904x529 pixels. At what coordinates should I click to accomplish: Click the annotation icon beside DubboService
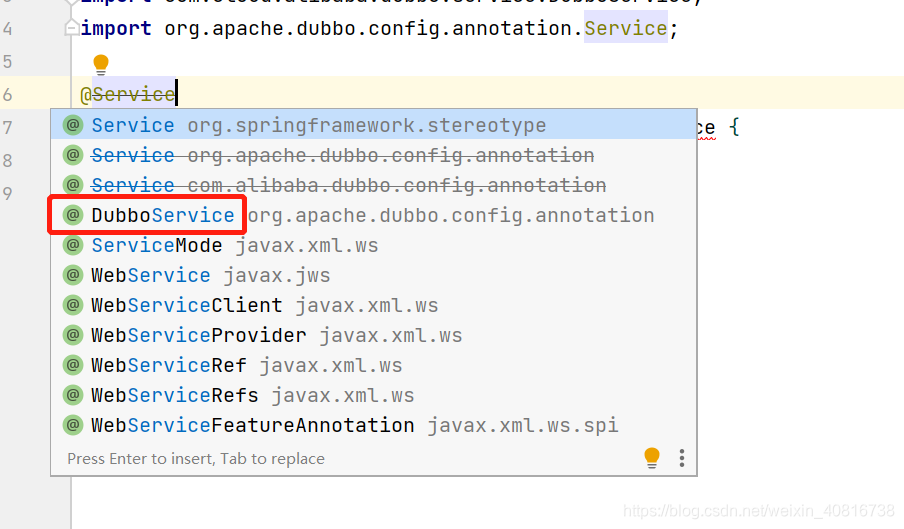pos(73,215)
